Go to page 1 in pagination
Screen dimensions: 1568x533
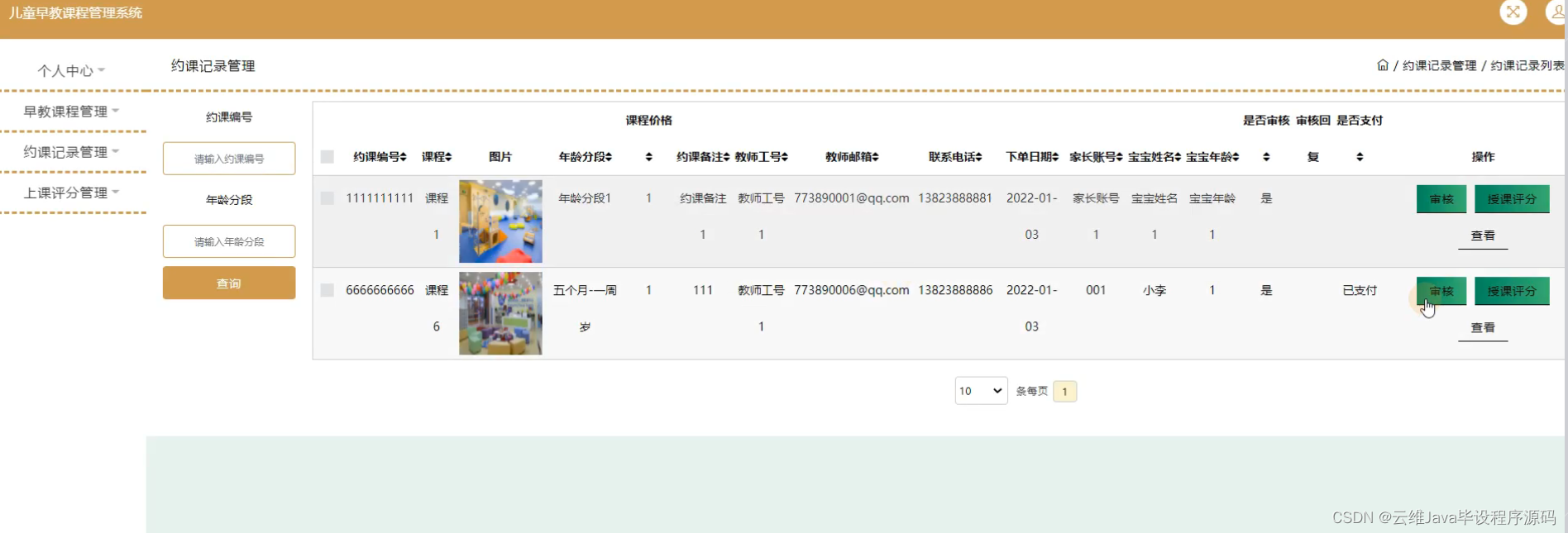[1064, 391]
